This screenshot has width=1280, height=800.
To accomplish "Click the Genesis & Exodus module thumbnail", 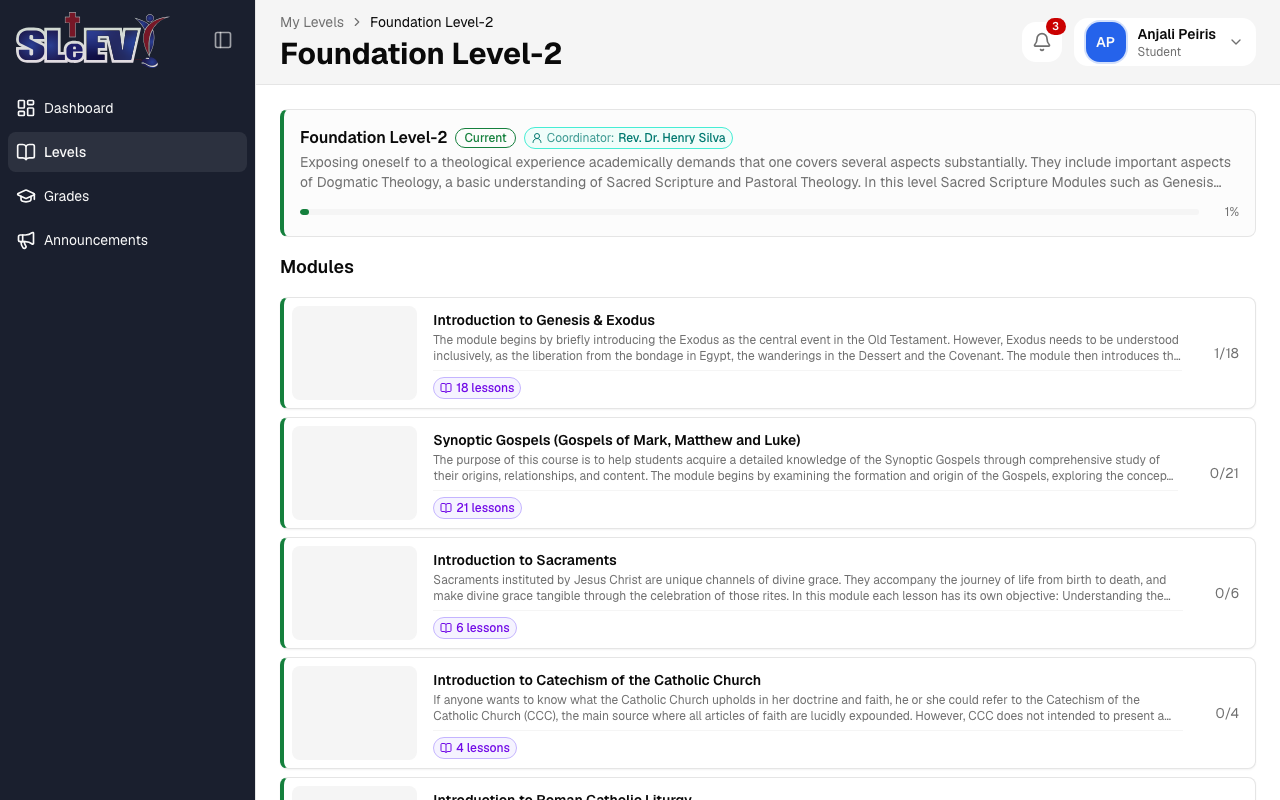I will coord(354,353).
